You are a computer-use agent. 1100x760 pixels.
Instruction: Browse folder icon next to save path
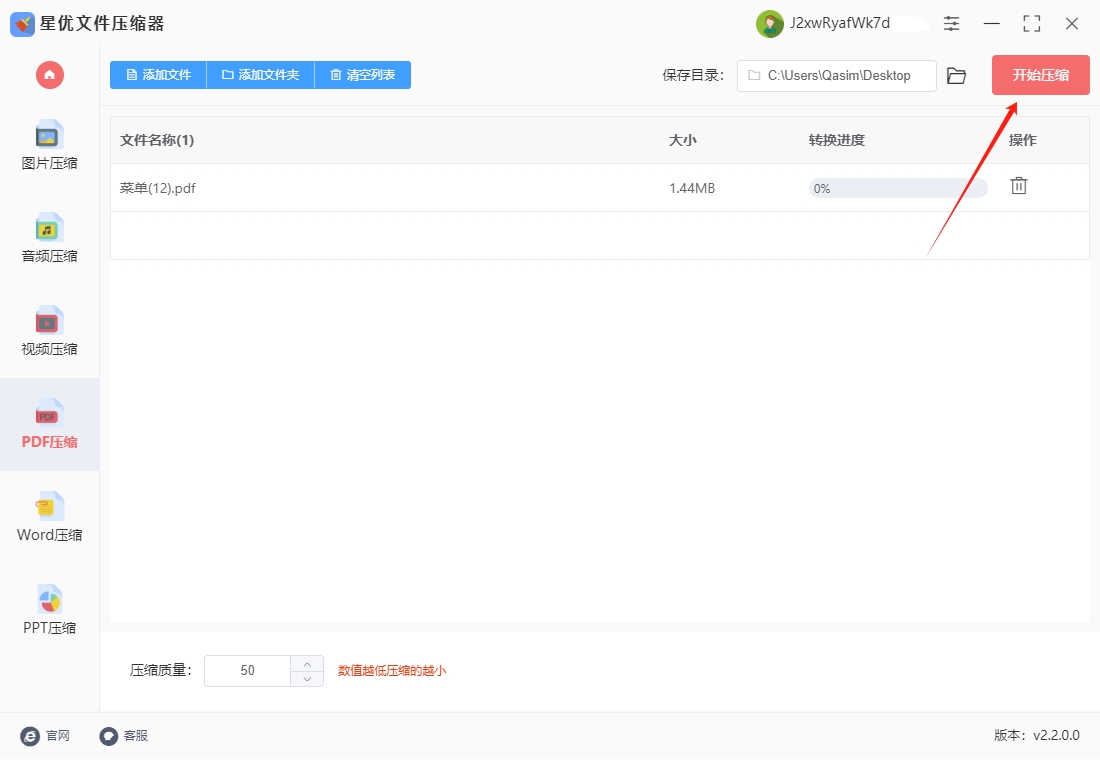point(956,76)
